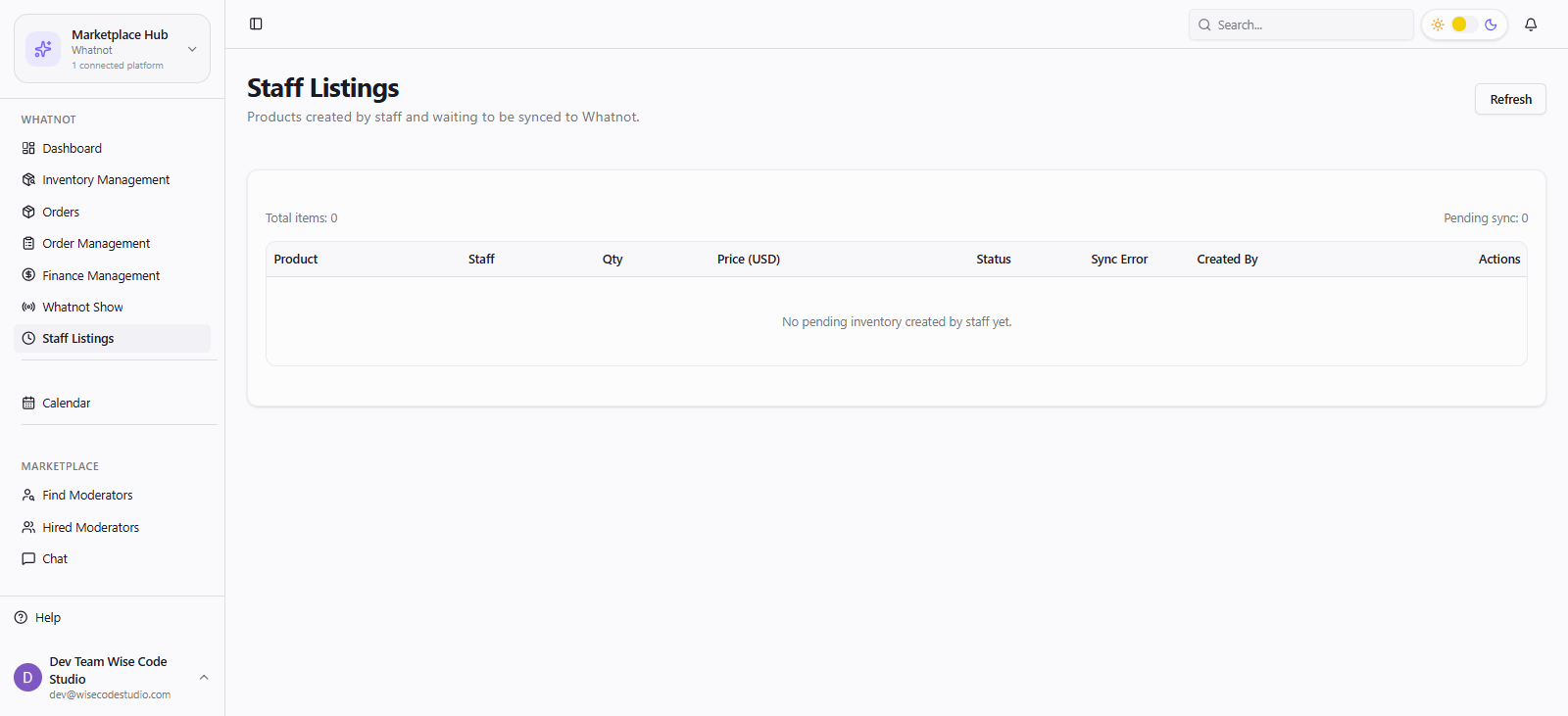Click the Chat bubble icon
Screen dimensions: 1568x716
[x=28, y=558]
